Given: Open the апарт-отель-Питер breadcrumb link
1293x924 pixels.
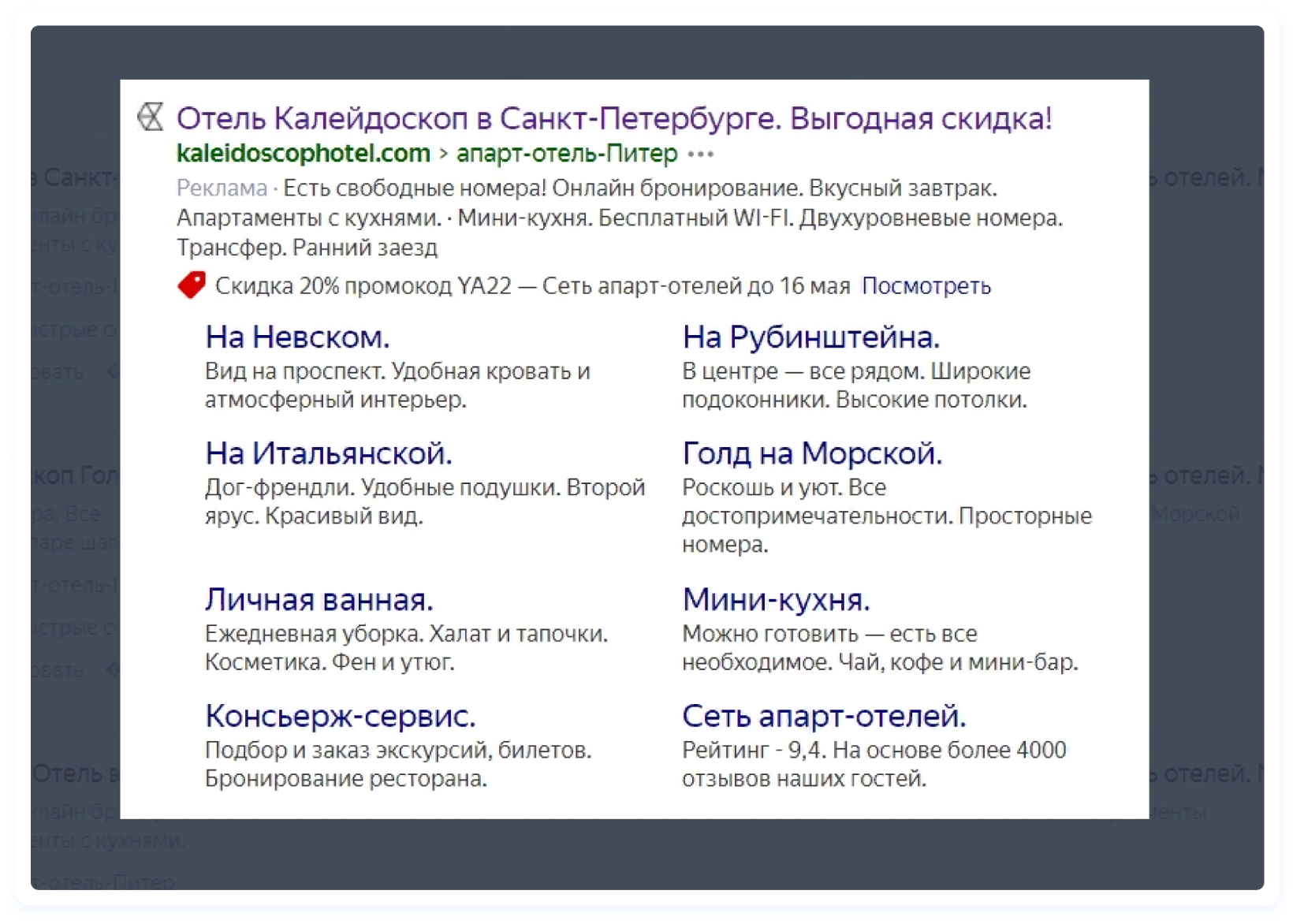Looking at the screenshot, I should [567, 153].
